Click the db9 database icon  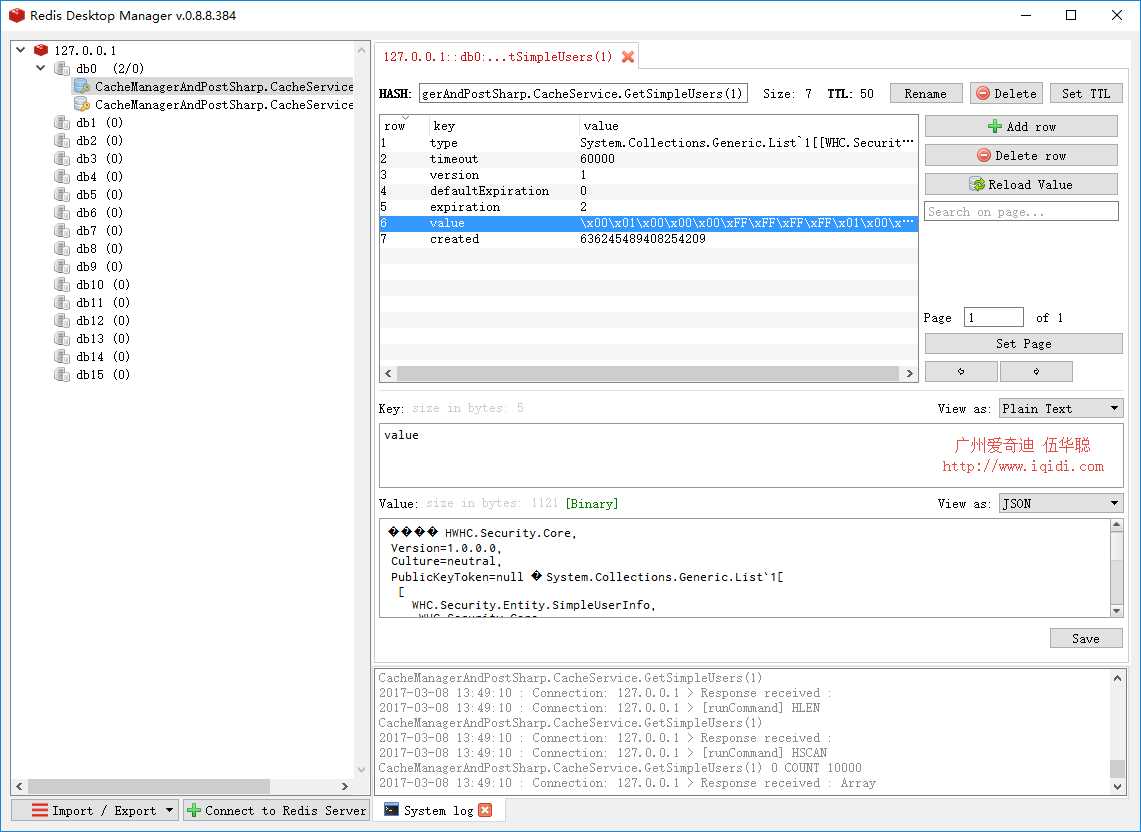pyautogui.click(x=63, y=266)
